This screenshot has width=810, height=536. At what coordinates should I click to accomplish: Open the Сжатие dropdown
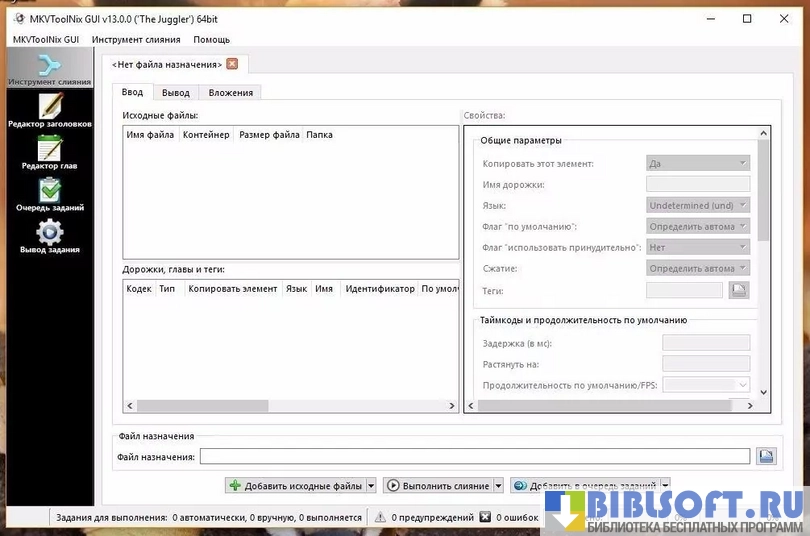coord(698,268)
